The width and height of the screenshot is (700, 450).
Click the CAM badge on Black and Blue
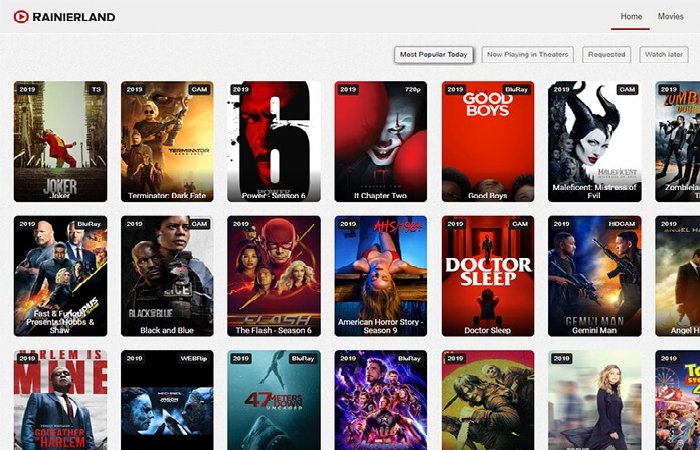coord(199,224)
